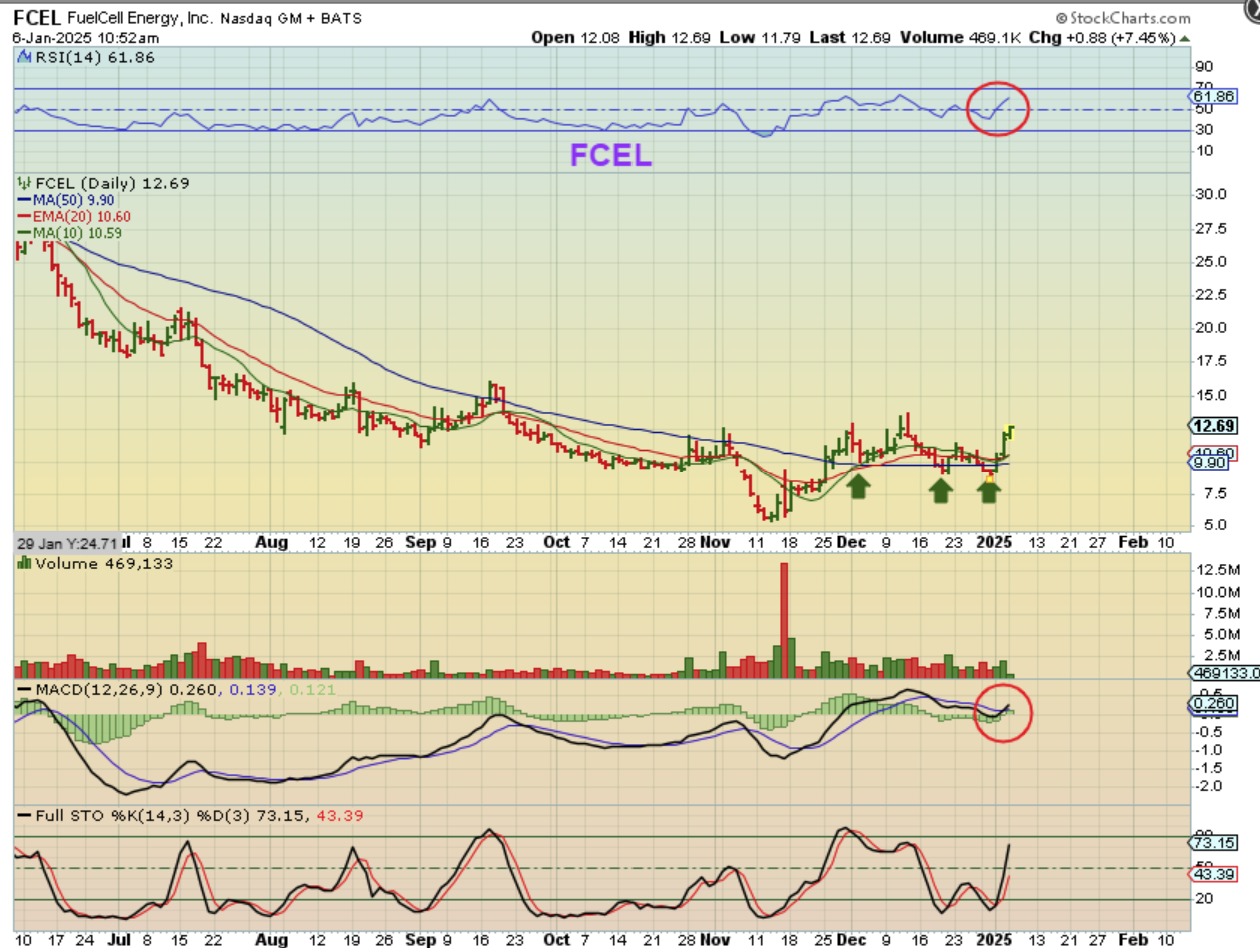Select the Open 12.08 value

click(574, 37)
